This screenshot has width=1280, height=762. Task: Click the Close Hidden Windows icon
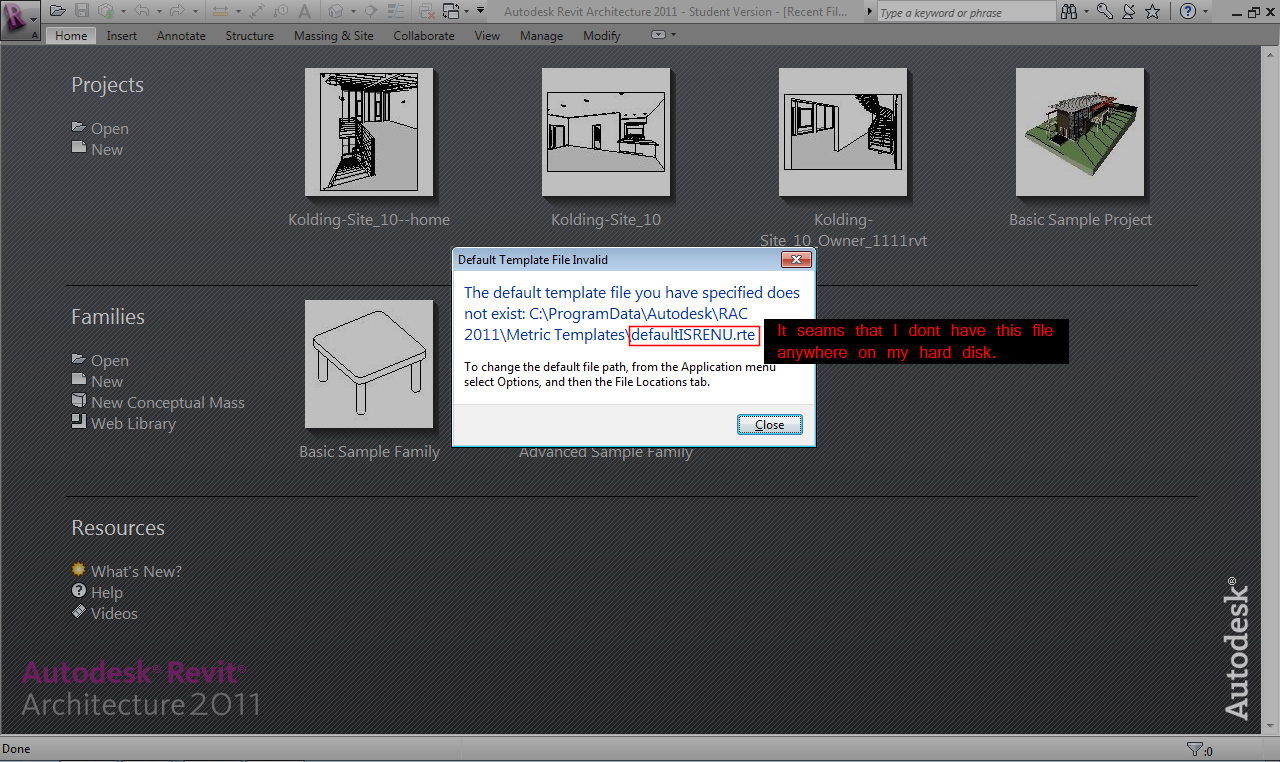pos(427,11)
